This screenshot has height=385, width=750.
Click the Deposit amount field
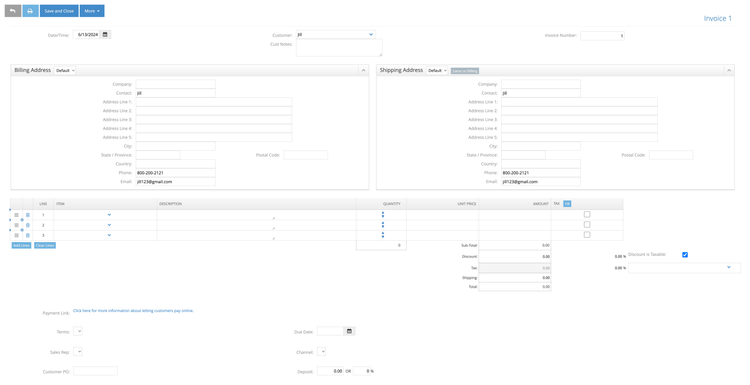331,371
